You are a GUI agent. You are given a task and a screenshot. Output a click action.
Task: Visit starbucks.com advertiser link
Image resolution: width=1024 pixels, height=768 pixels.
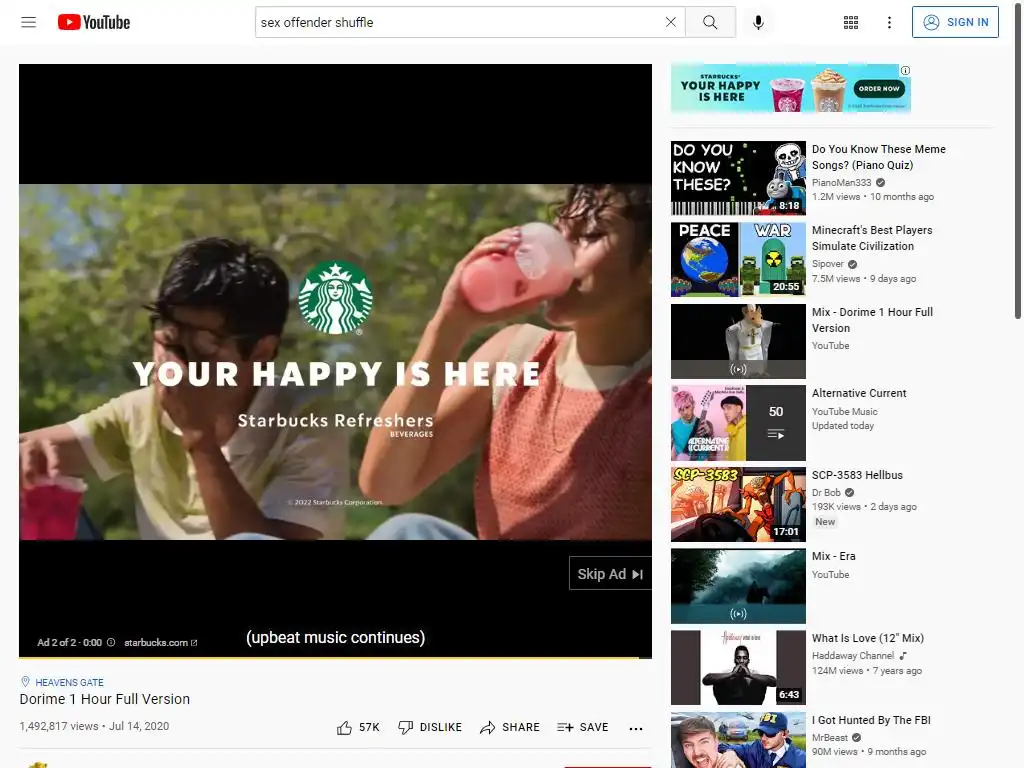[x=161, y=643]
